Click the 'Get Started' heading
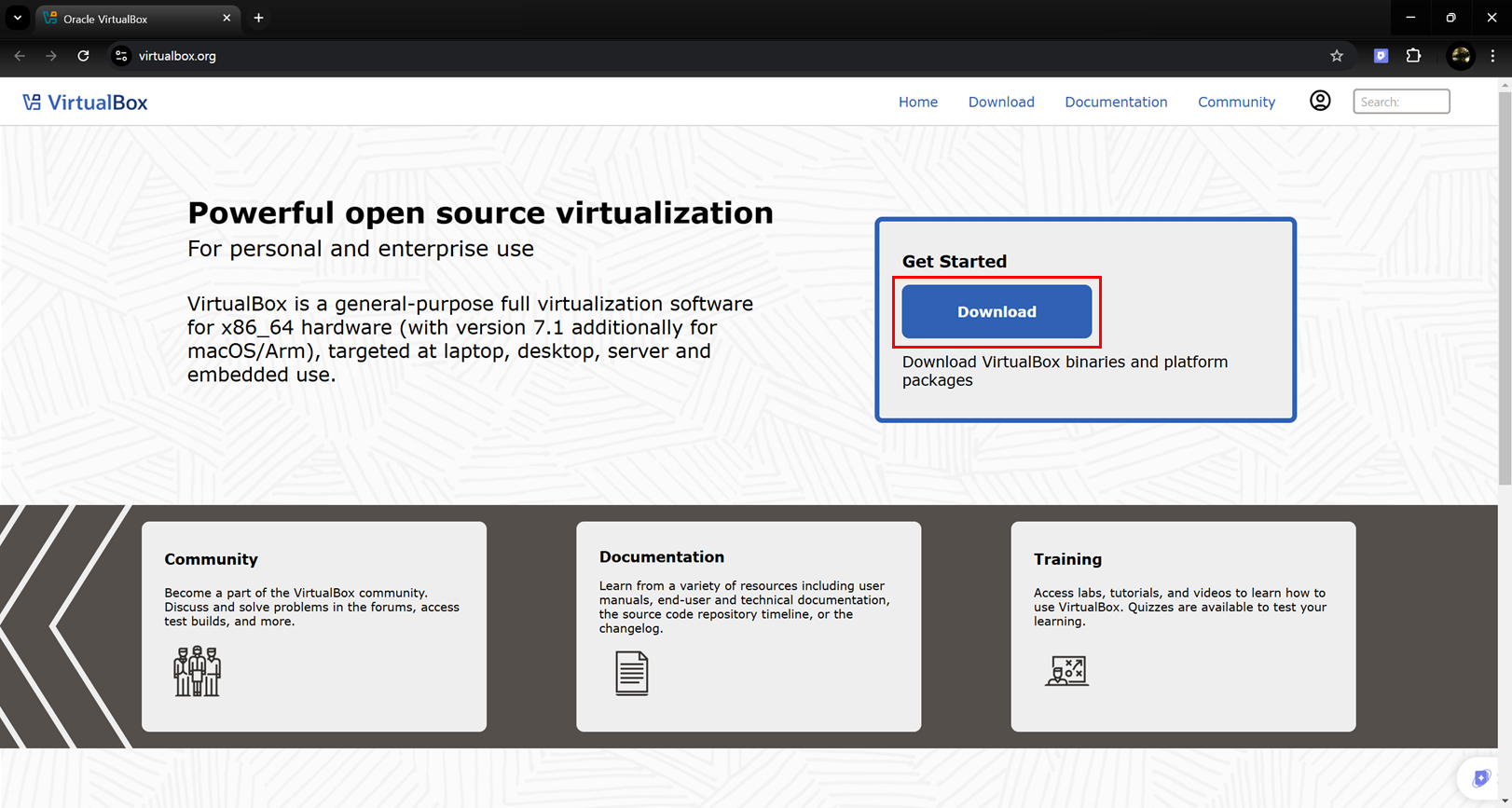The height and width of the screenshot is (808, 1512). tap(955, 262)
